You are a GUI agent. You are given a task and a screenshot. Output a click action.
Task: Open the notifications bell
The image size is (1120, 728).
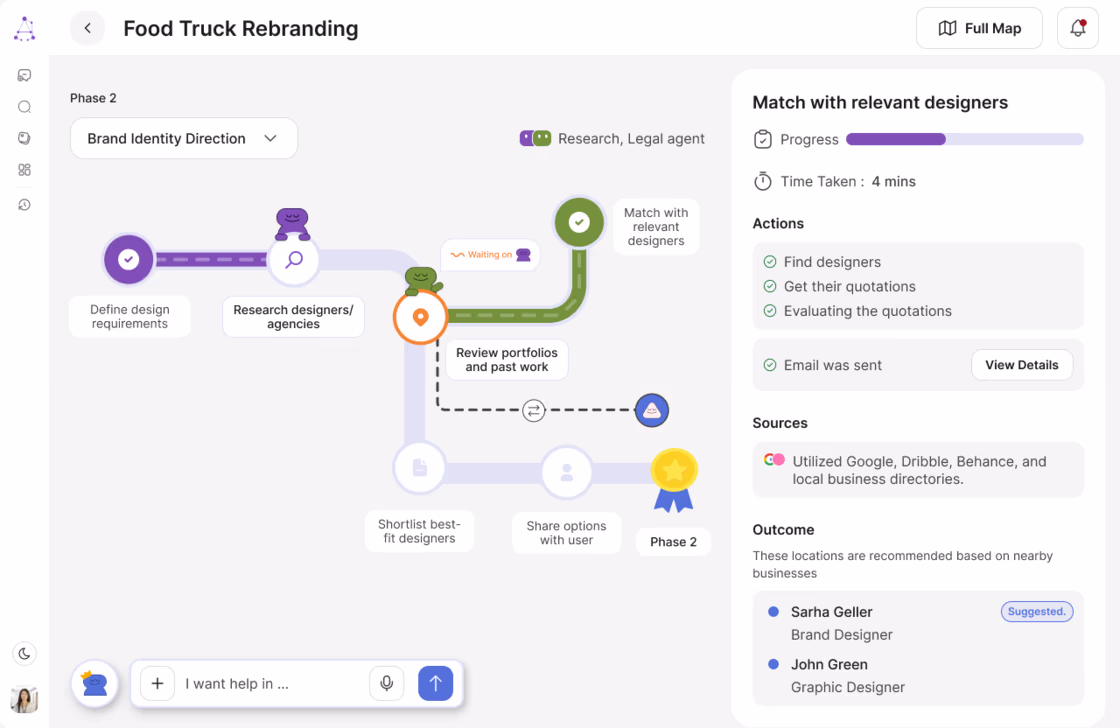(x=1077, y=28)
